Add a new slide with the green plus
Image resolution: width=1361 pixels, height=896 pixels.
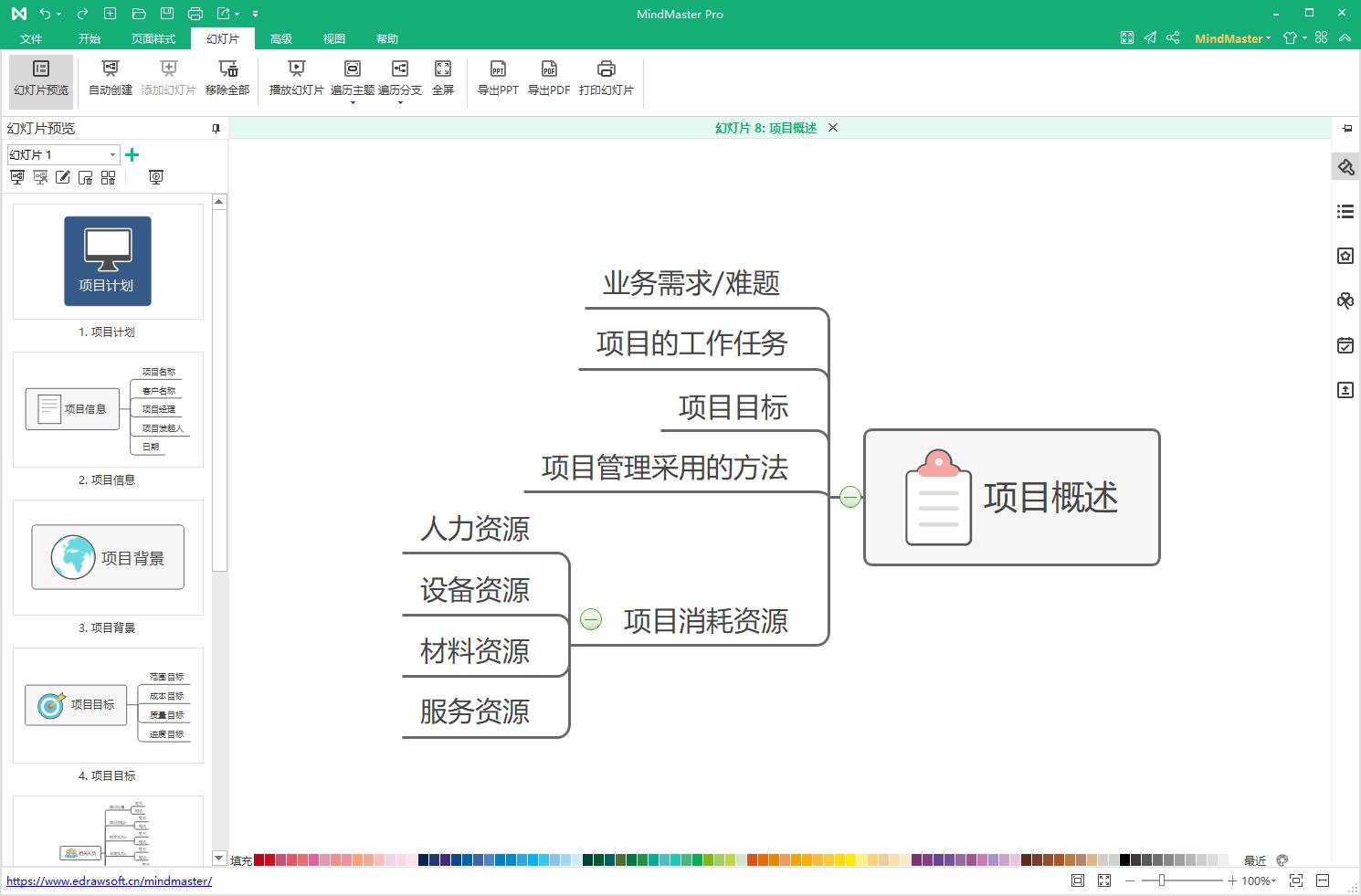pos(132,154)
